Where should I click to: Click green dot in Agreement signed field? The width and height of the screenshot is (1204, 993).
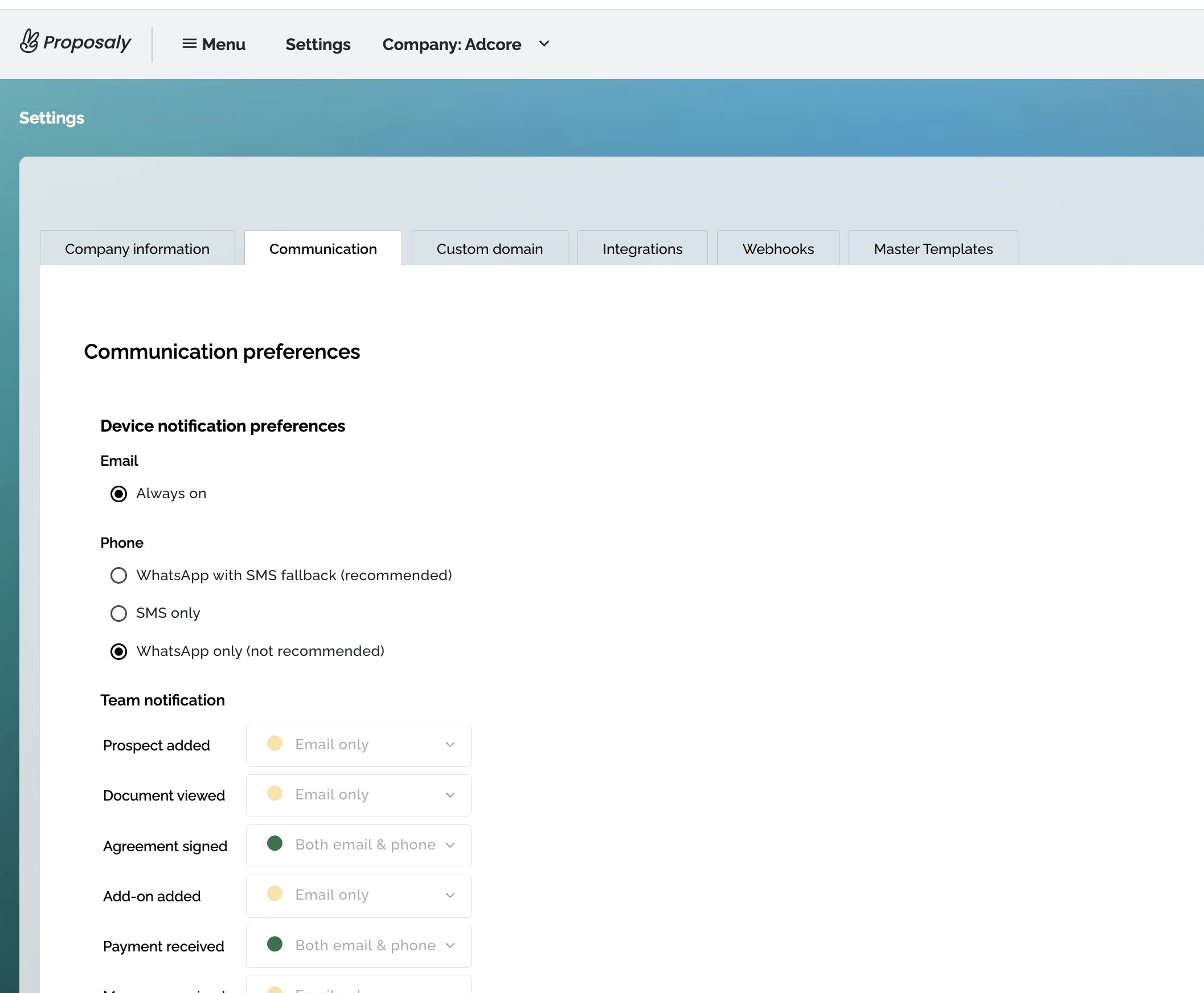point(275,844)
